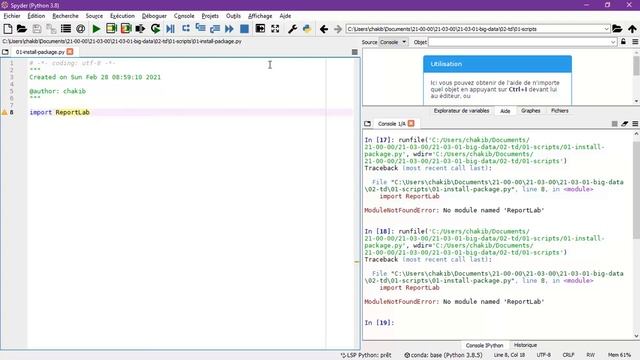Click line 8 warning triangle in editor

(x=4, y=112)
